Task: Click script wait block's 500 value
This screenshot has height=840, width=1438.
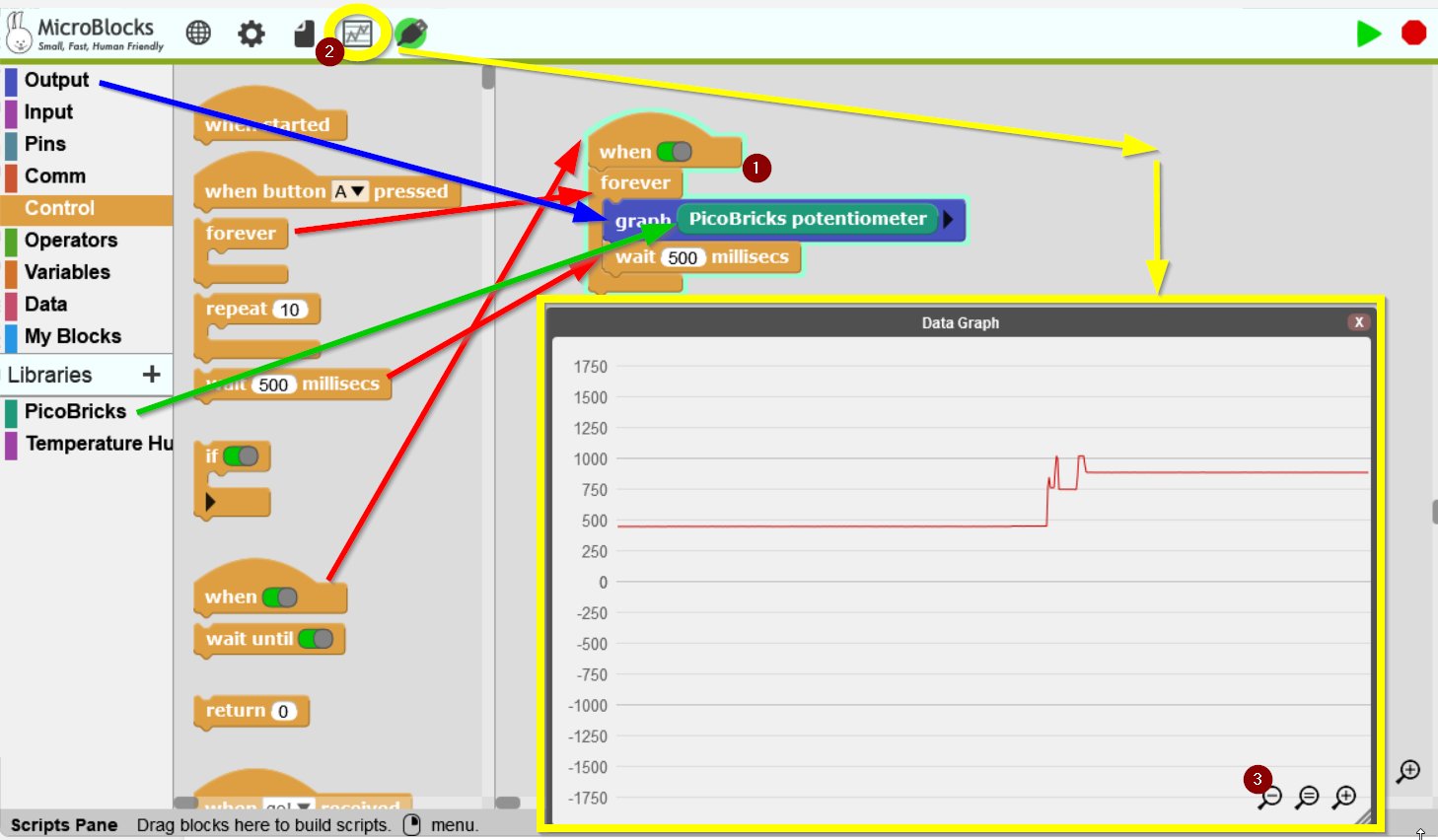Action: pos(683,258)
